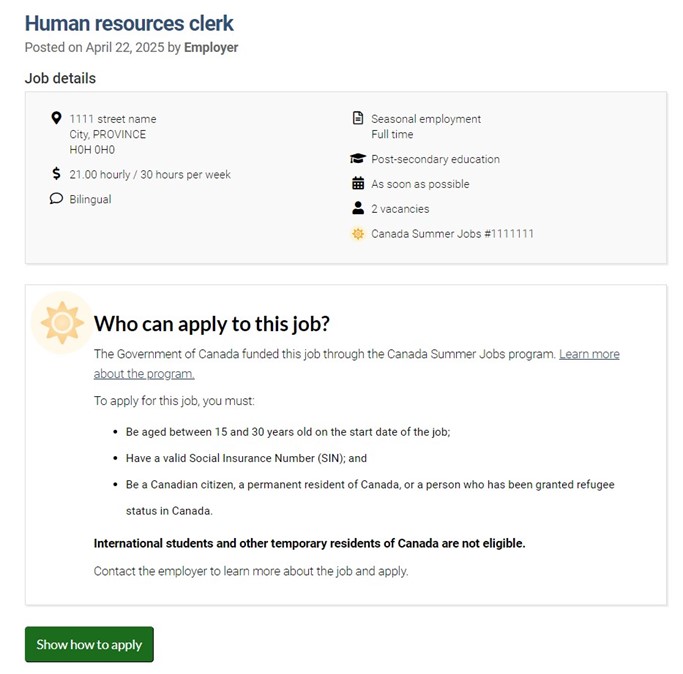Screen dimensions: 683x674
Task: Click the Job details heading
Action: click(60, 78)
